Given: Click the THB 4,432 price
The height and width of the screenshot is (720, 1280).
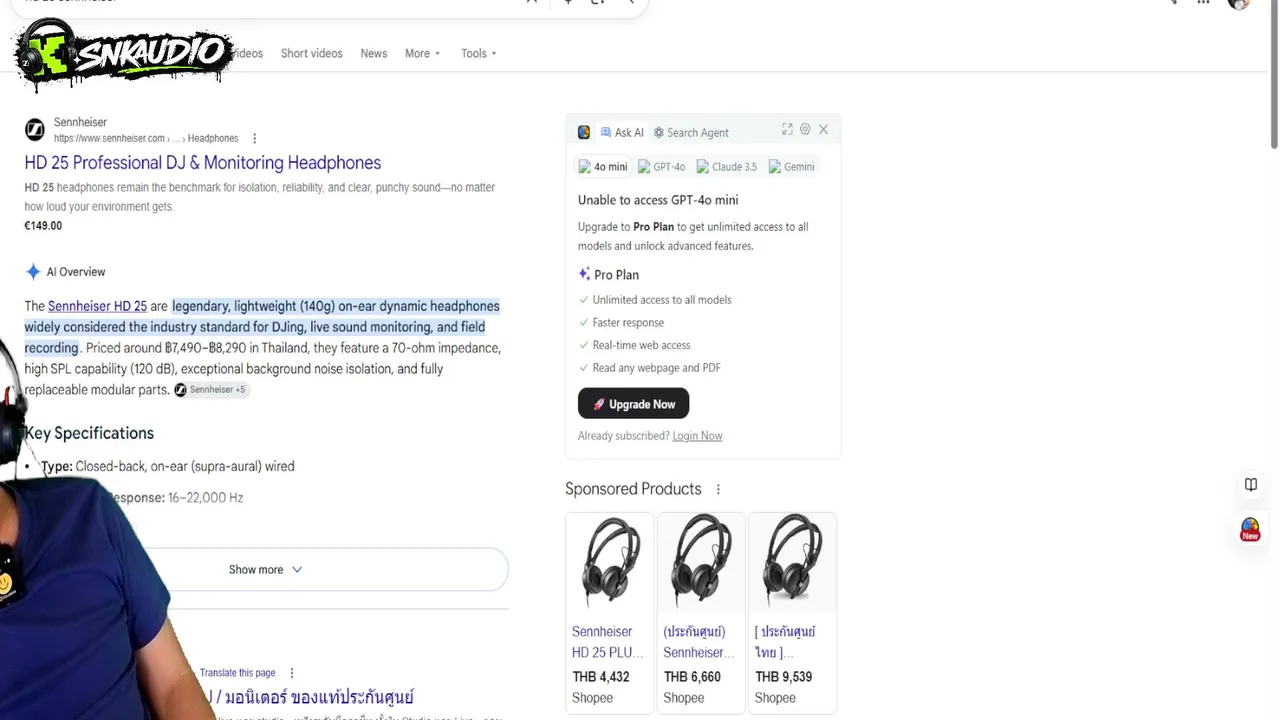Looking at the screenshot, I should [601, 677].
